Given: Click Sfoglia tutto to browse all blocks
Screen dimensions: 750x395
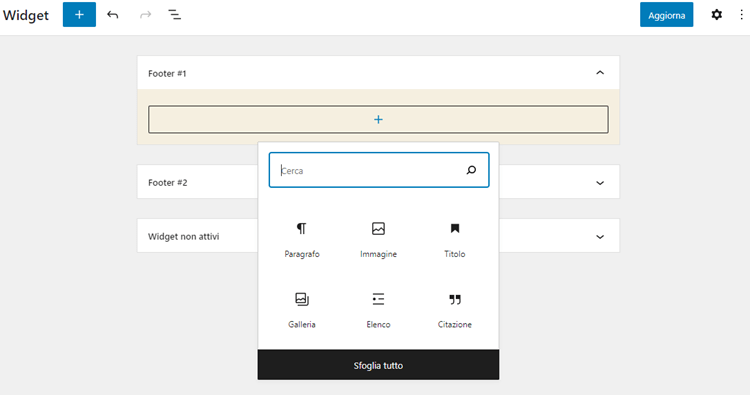Looking at the screenshot, I should (x=378, y=365).
